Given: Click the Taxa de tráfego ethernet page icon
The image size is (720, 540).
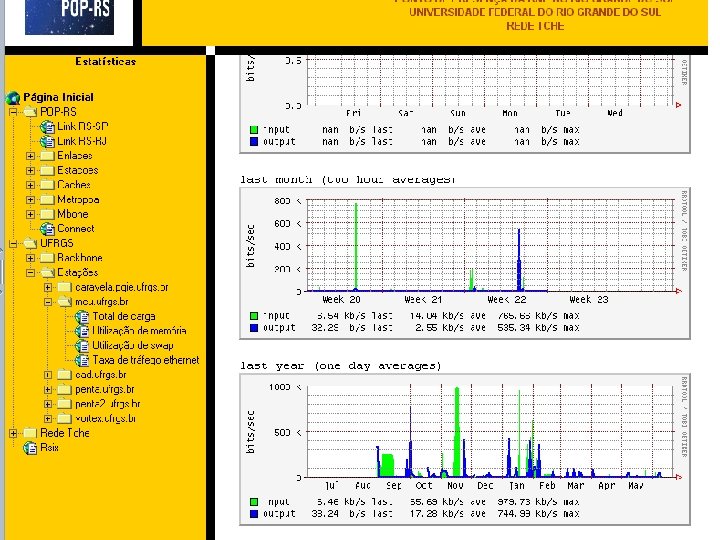Looking at the screenshot, I should tap(82, 360).
